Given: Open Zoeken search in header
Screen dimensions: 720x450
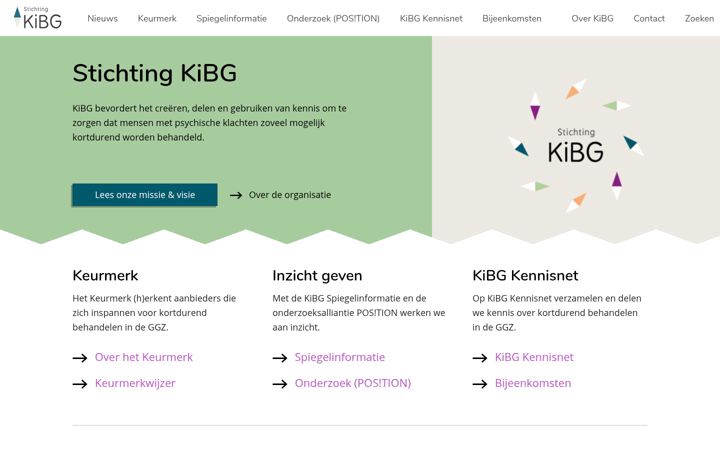Looking at the screenshot, I should (699, 19).
